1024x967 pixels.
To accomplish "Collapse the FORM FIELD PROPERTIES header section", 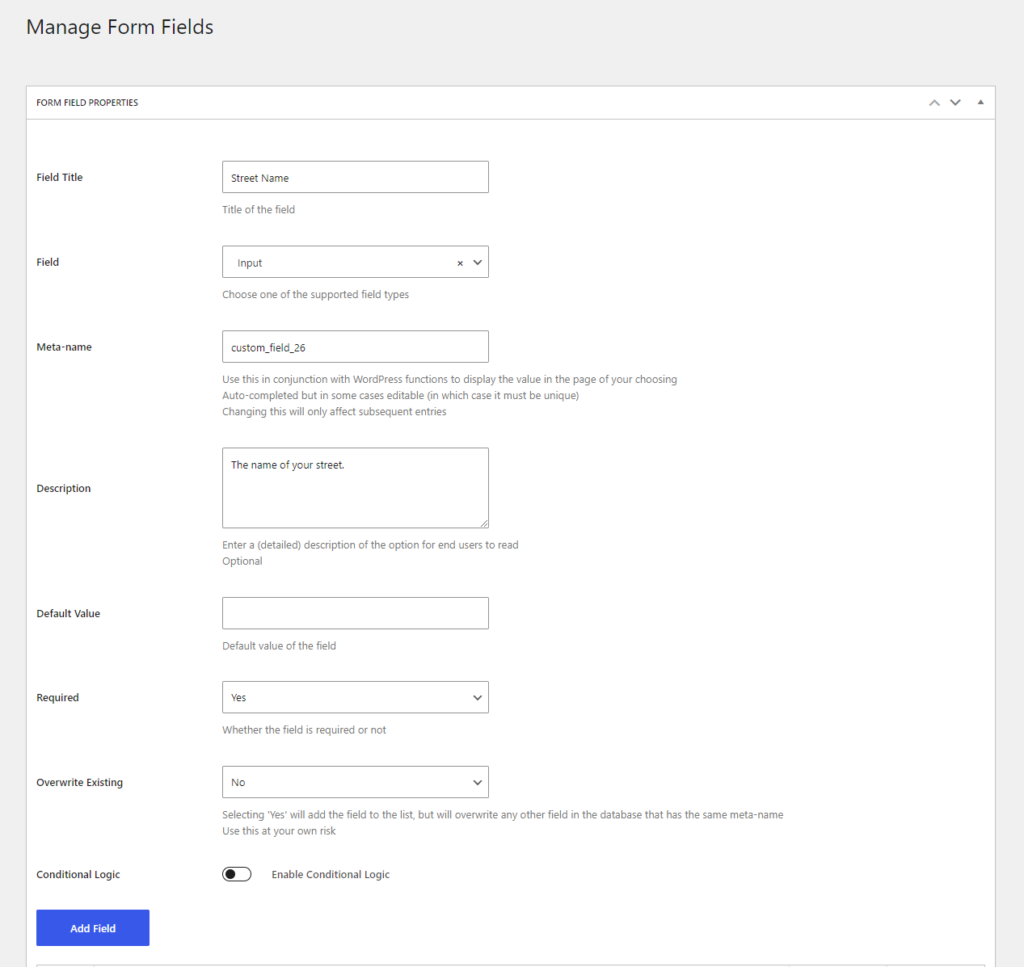I will point(87,102).
